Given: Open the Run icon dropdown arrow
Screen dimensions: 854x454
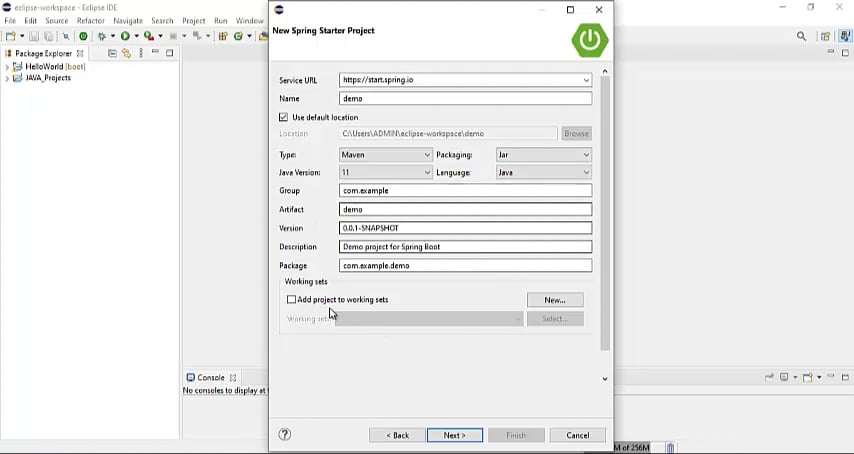Looking at the screenshot, I should coord(136,36).
